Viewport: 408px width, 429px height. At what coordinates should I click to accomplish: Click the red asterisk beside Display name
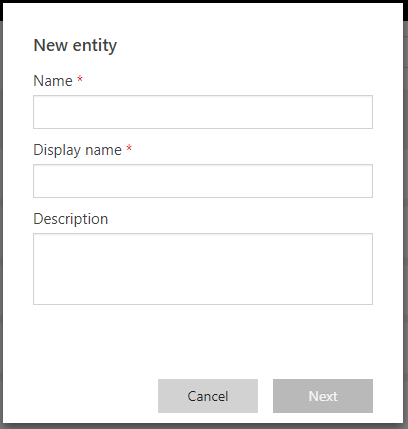click(x=129, y=148)
